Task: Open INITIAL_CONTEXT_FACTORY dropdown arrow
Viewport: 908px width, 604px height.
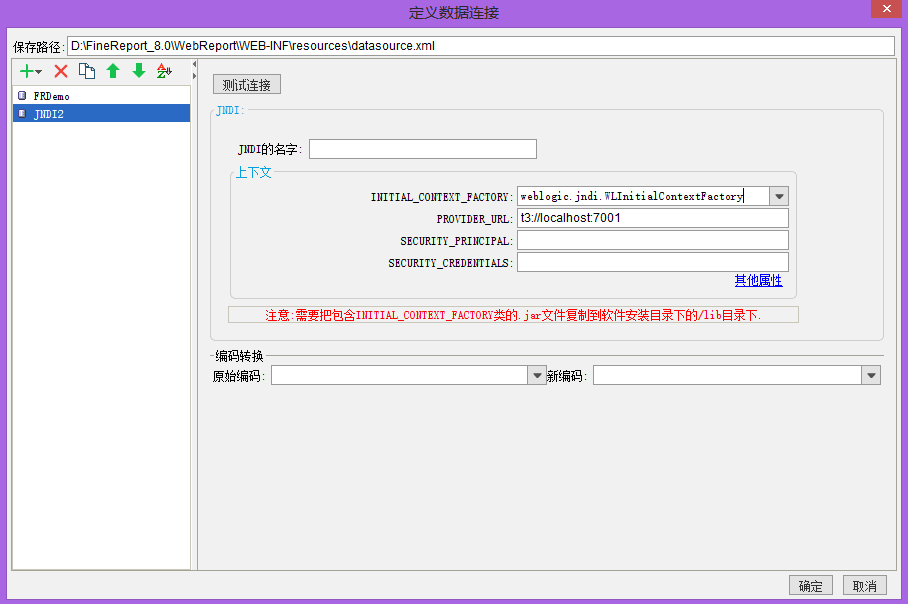Action: tap(779, 196)
